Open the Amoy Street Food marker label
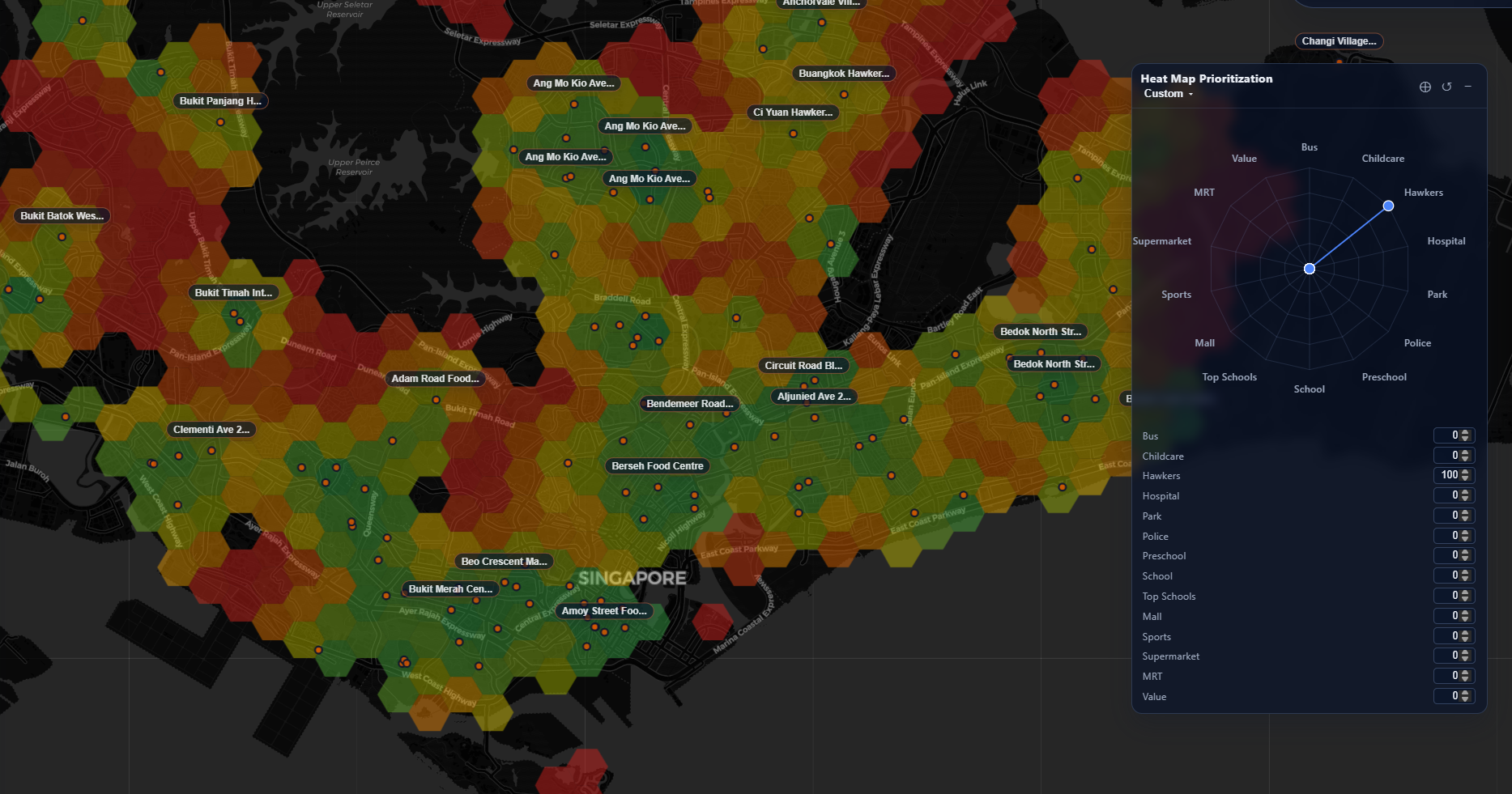 click(604, 611)
